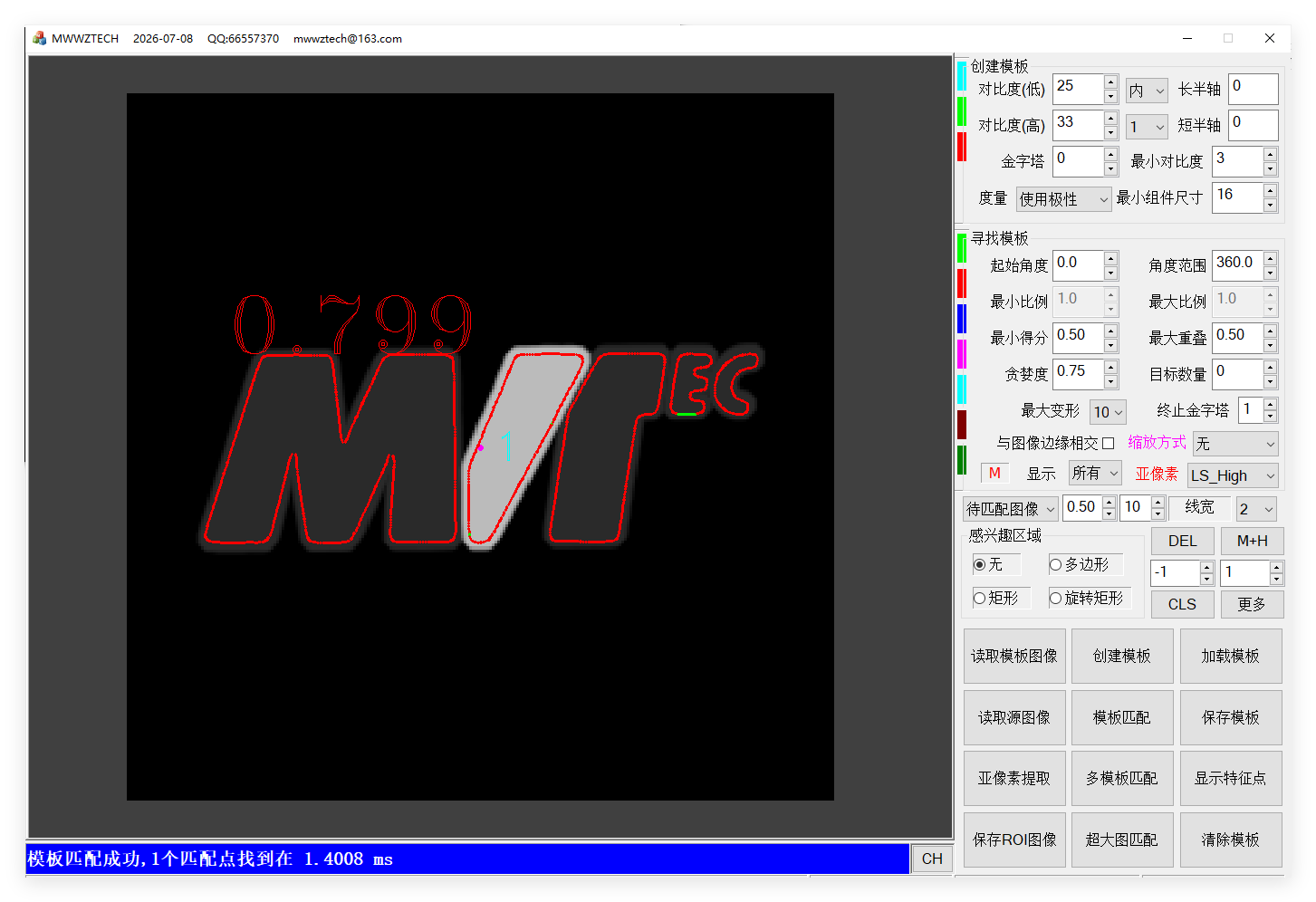Open the 待匹配图像 dropdown
Image resolution: width=1316 pixels, height=902 pixels.
1011,509
